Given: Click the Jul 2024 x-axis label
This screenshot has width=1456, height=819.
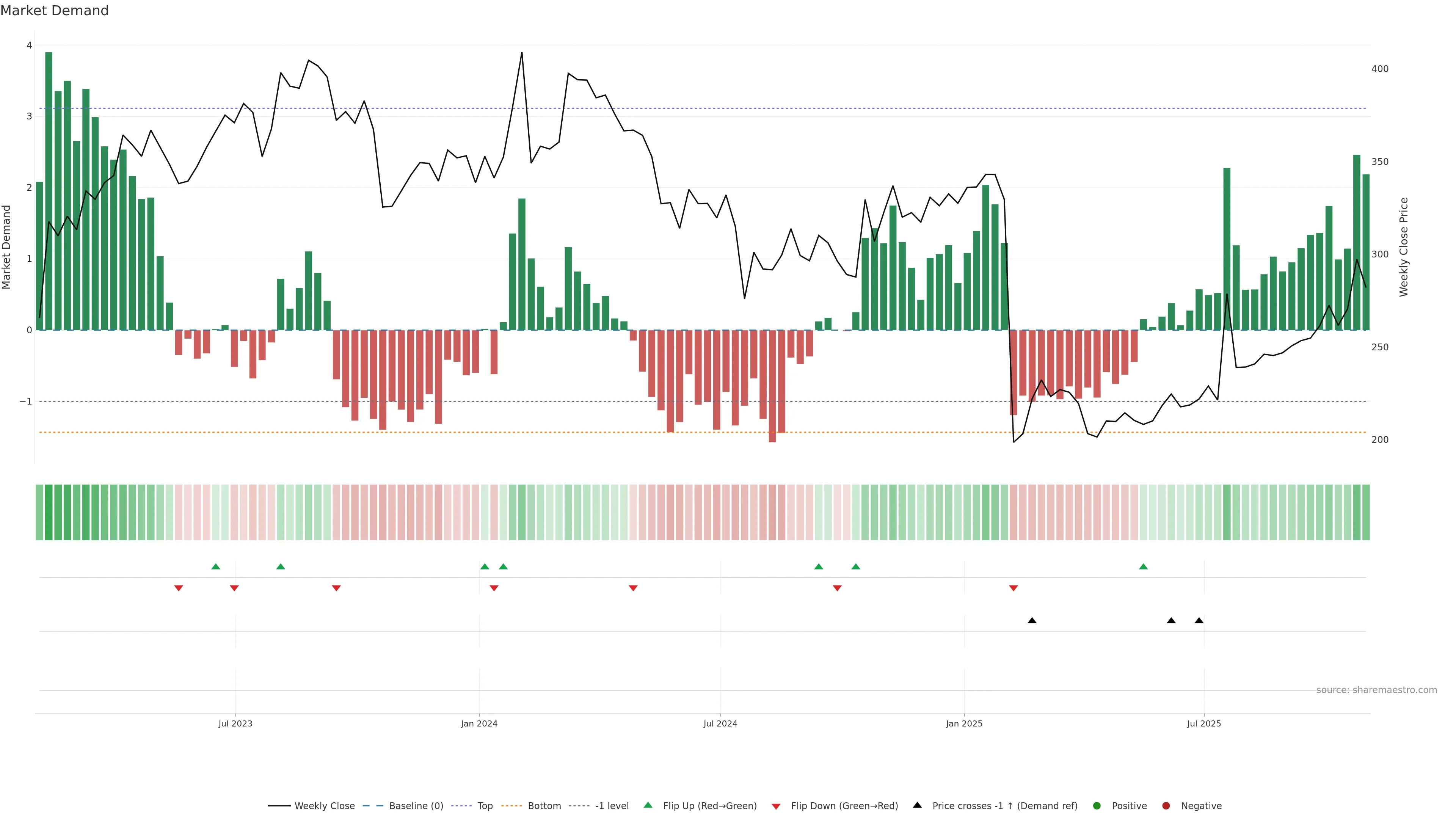Looking at the screenshot, I should coord(720,723).
